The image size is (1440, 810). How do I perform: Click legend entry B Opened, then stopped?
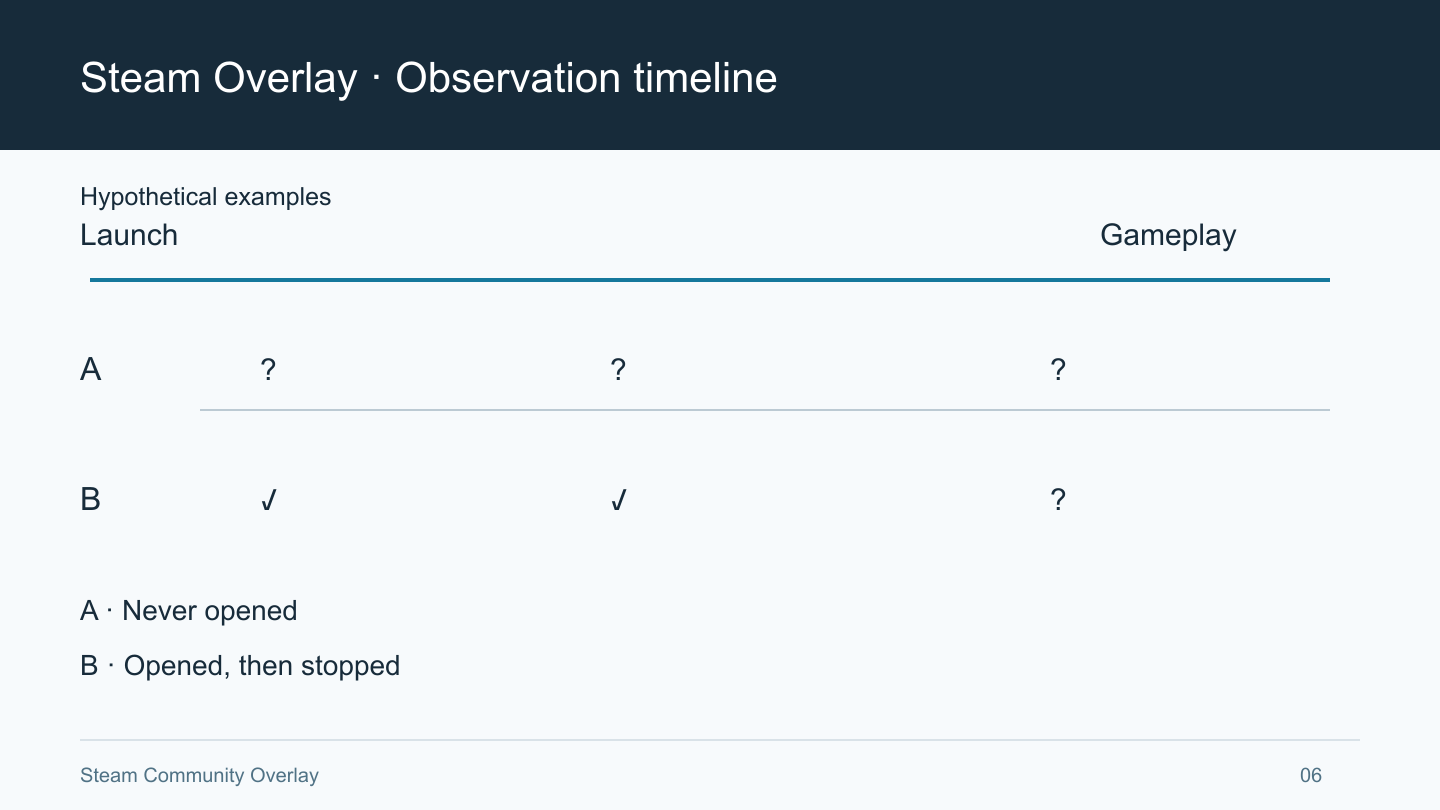pos(240,666)
